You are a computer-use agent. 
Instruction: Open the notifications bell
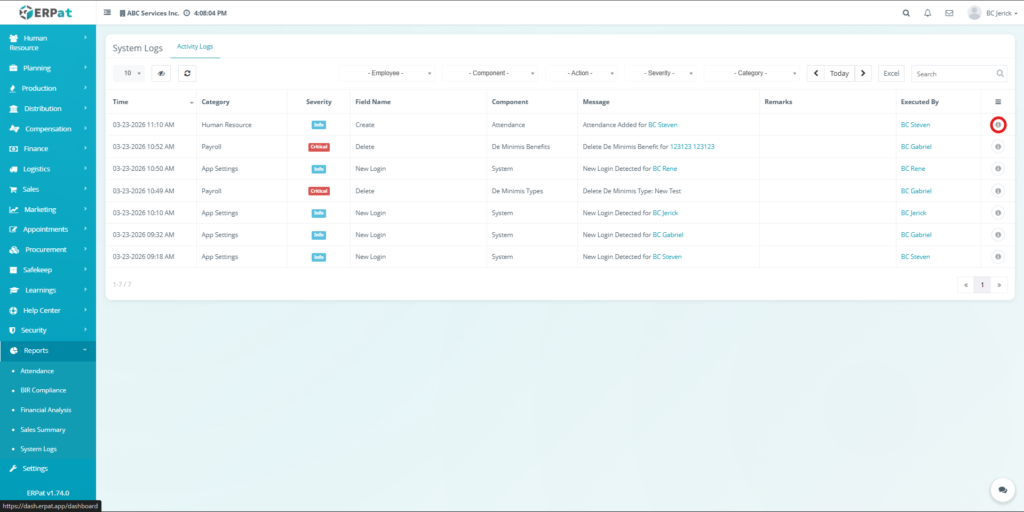tap(927, 13)
